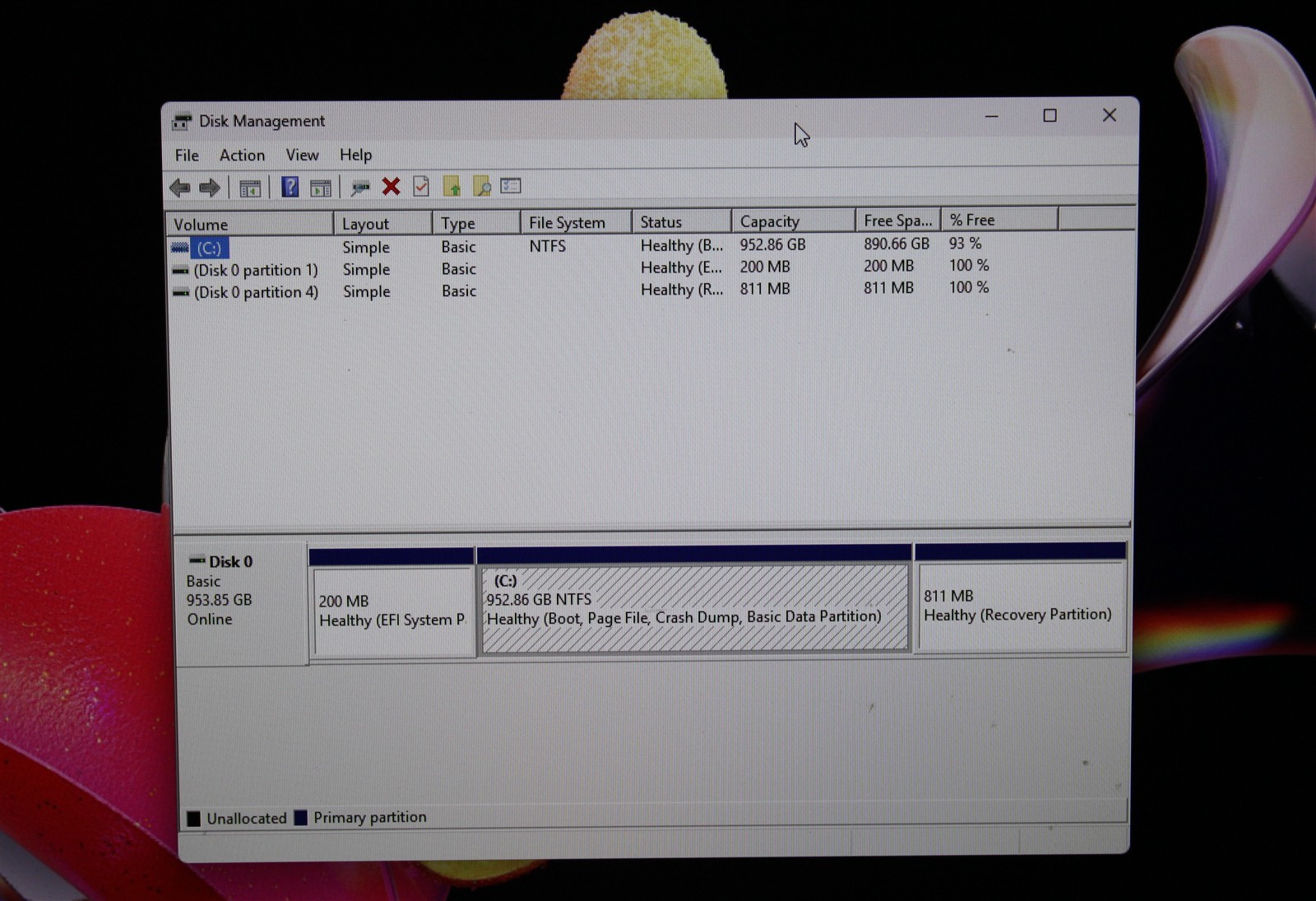Sort by % Free column header
Viewport: 1316px width, 901px height.
[x=999, y=220]
